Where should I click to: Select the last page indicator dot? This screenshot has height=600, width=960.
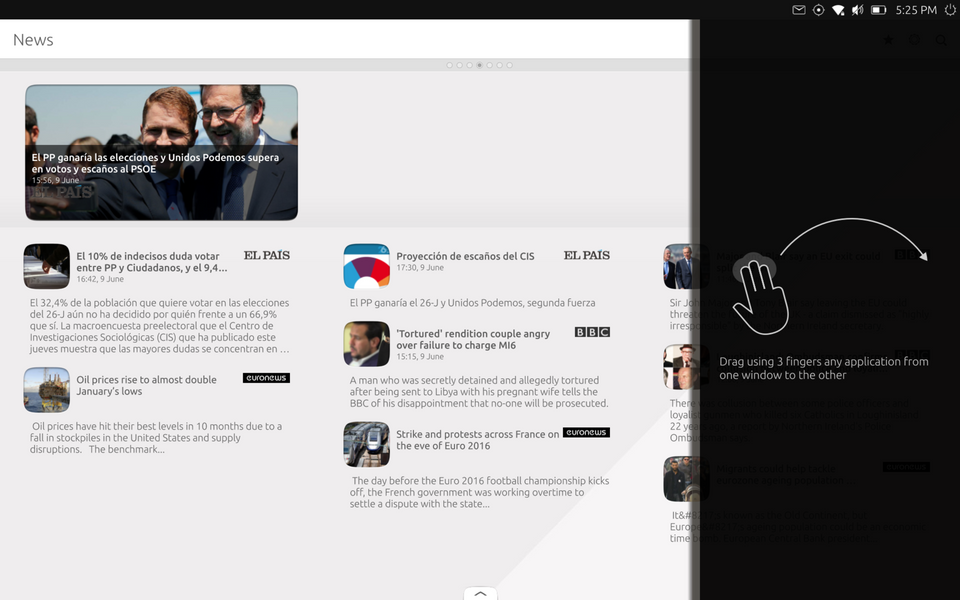pos(509,65)
